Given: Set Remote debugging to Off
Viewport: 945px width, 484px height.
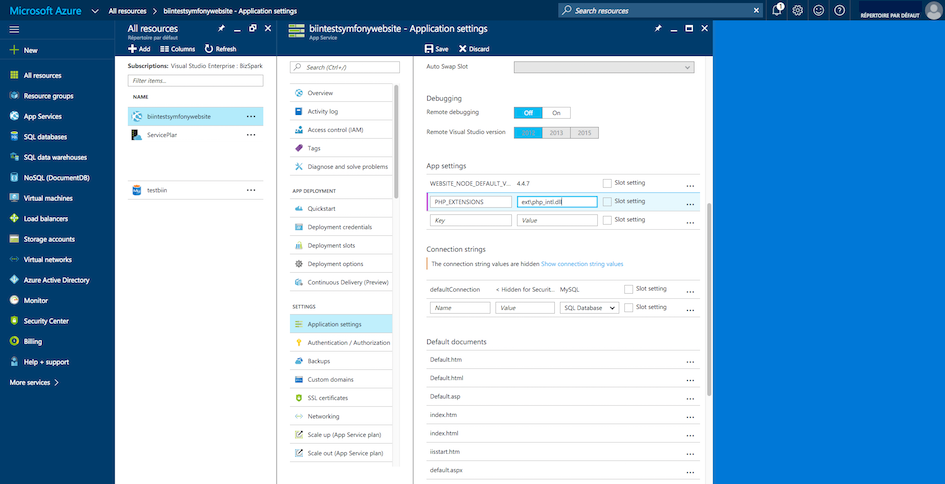Looking at the screenshot, I should pyautogui.click(x=528, y=113).
